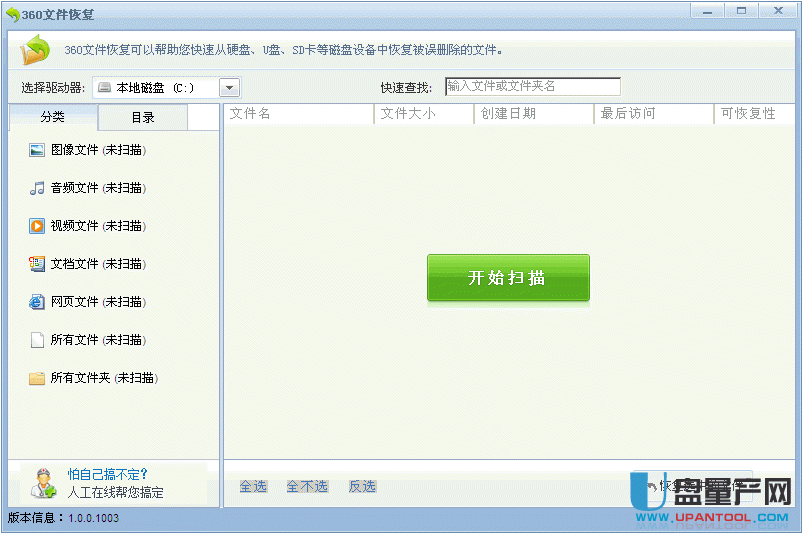Maximize the 360文件恢复 window
This screenshot has width=804, height=534.
coord(741,11)
